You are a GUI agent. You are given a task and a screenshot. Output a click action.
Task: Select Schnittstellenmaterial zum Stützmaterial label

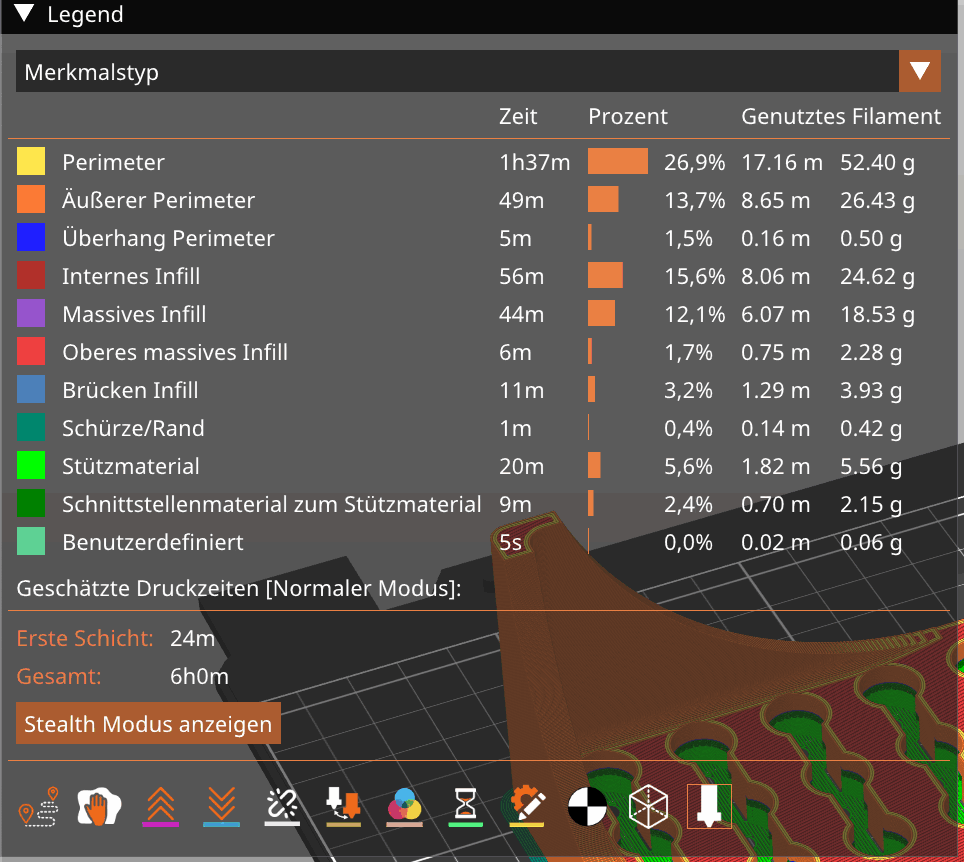pyautogui.click(x=271, y=504)
